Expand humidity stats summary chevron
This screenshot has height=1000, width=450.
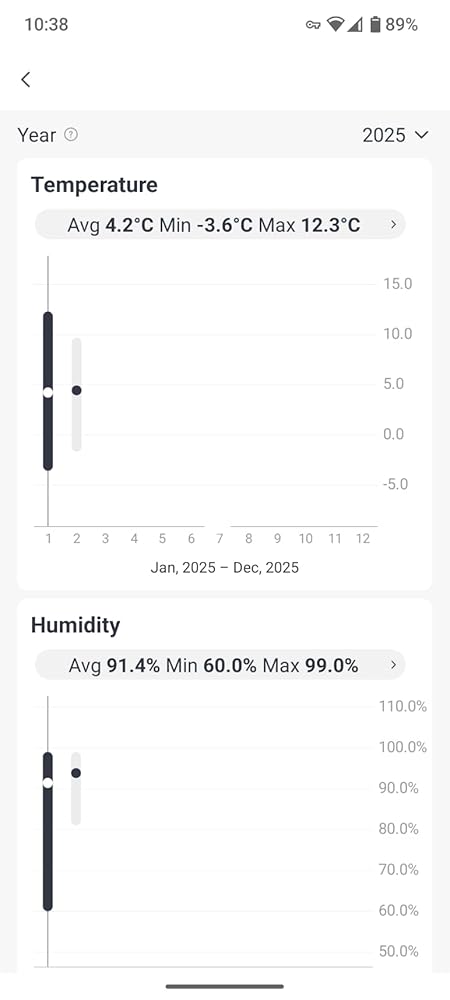coord(393,665)
